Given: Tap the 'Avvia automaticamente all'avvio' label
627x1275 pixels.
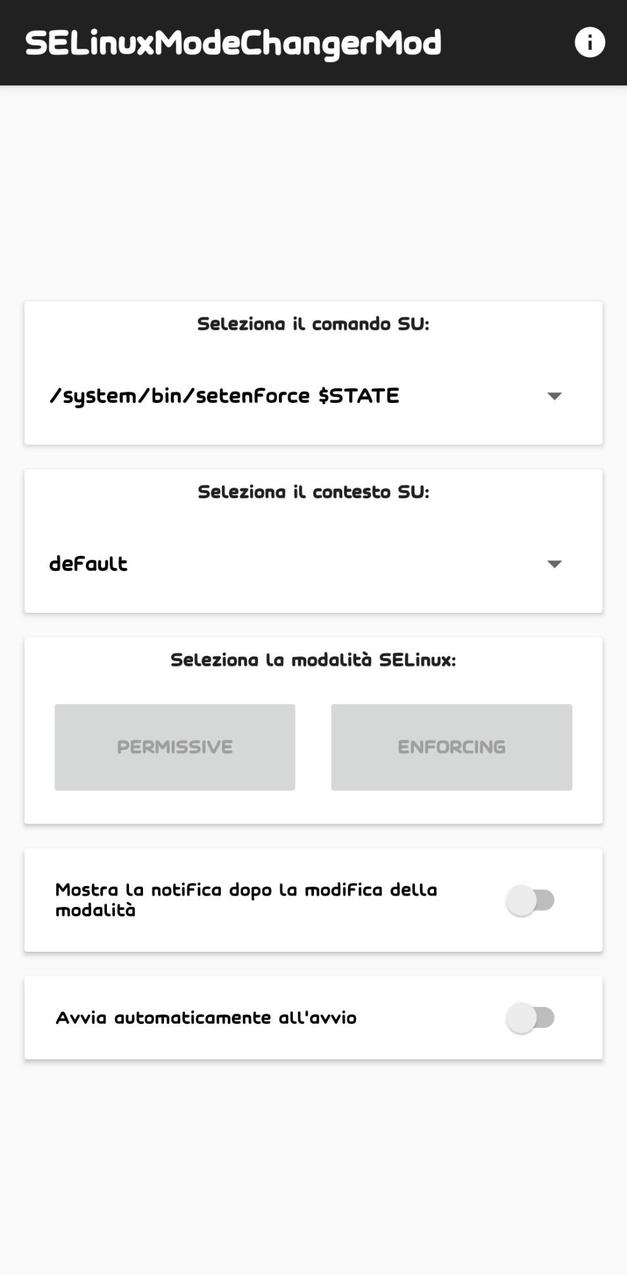Looking at the screenshot, I should pyautogui.click(x=206, y=1018).
